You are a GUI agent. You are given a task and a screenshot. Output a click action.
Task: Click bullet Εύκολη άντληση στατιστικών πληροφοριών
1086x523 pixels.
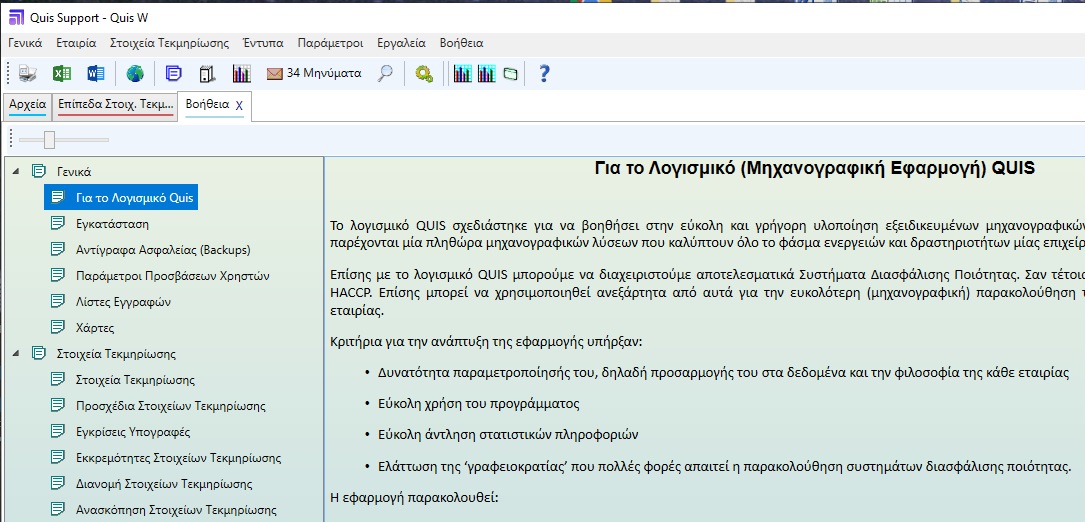click(x=508, y=435)
